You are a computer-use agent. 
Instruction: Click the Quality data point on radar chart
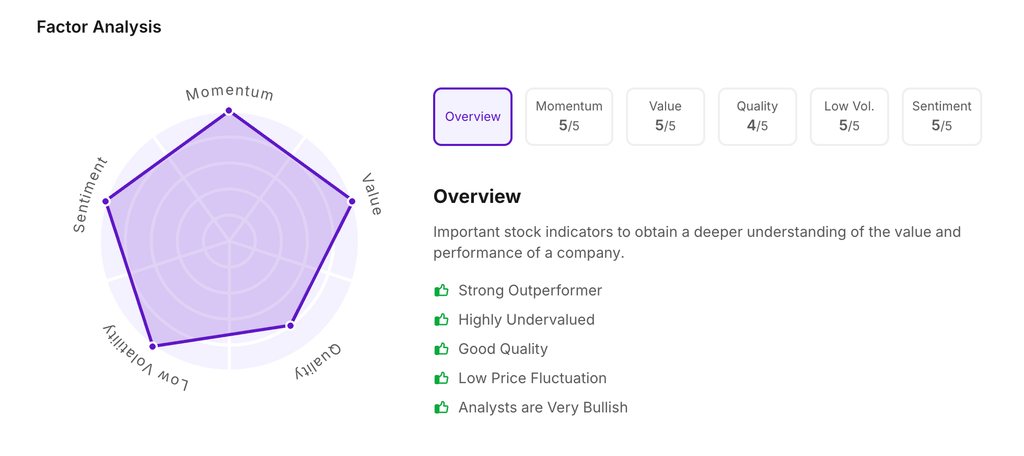coord(291,325)
